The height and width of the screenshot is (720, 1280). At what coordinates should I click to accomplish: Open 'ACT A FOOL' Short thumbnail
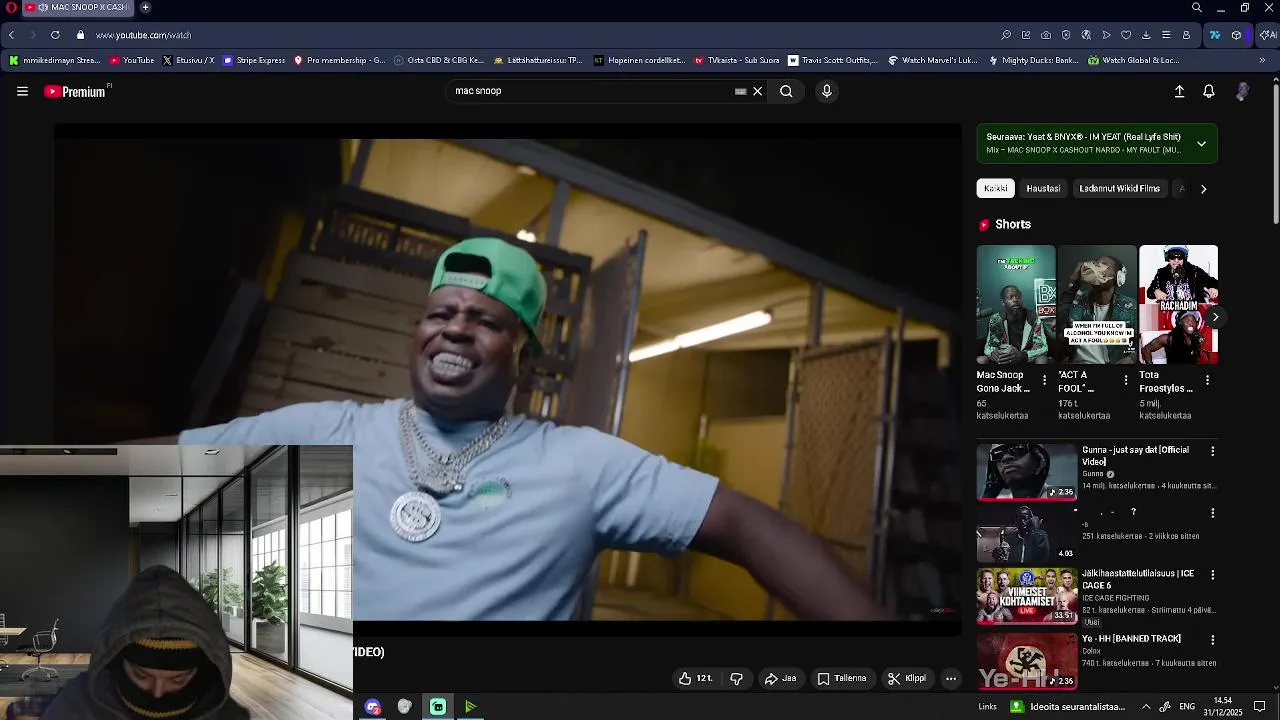[x=1097, y=304]
